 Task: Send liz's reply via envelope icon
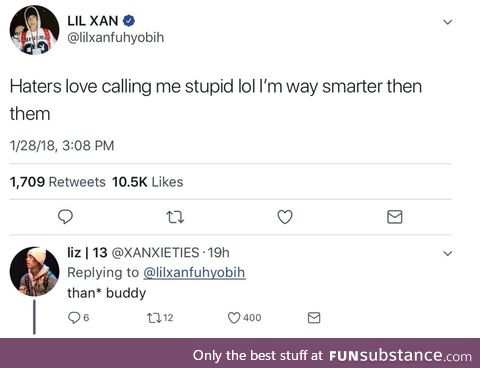point(314,318)
